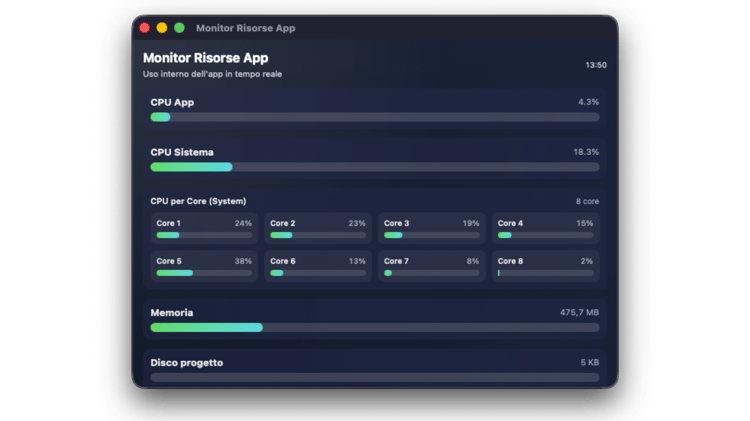Click the 'Core 5' label
The width and height of the screenshot is (750, 421).
coord(169,261)
